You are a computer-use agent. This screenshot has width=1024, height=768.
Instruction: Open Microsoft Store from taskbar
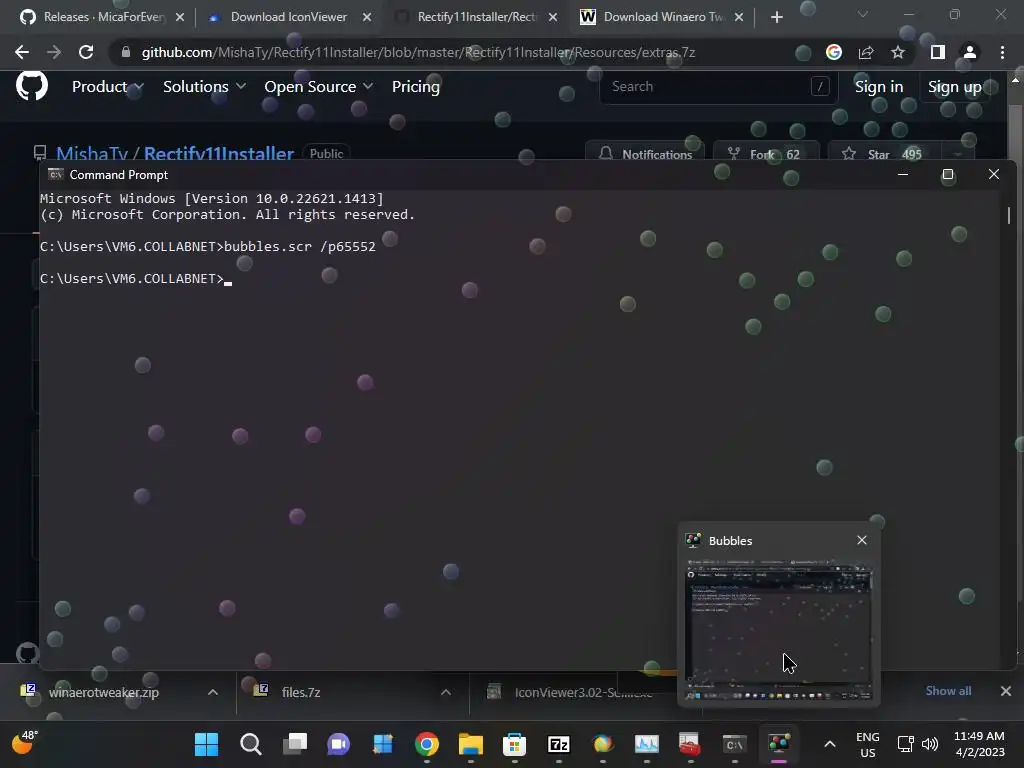[515, 744]
